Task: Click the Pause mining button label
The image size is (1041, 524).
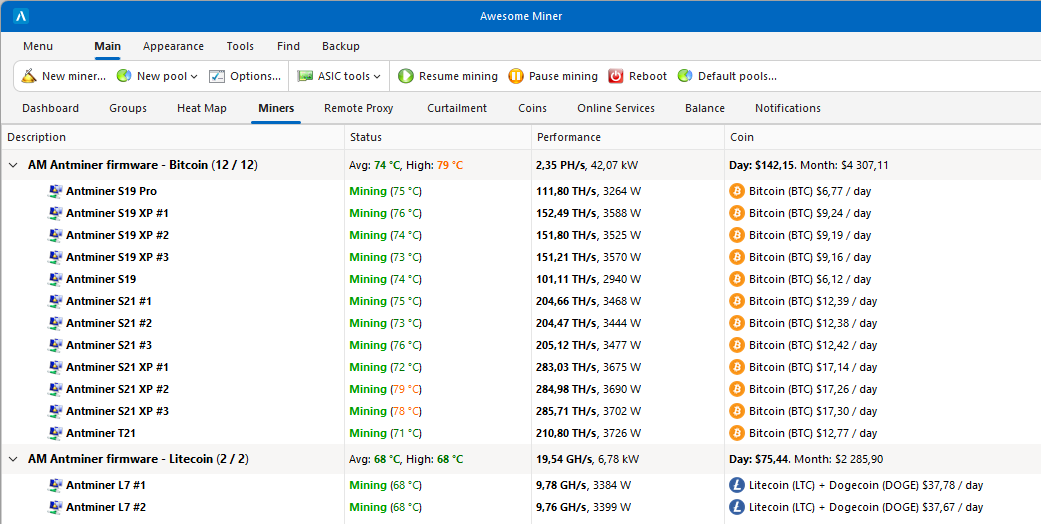Action: tap(563, 76)
